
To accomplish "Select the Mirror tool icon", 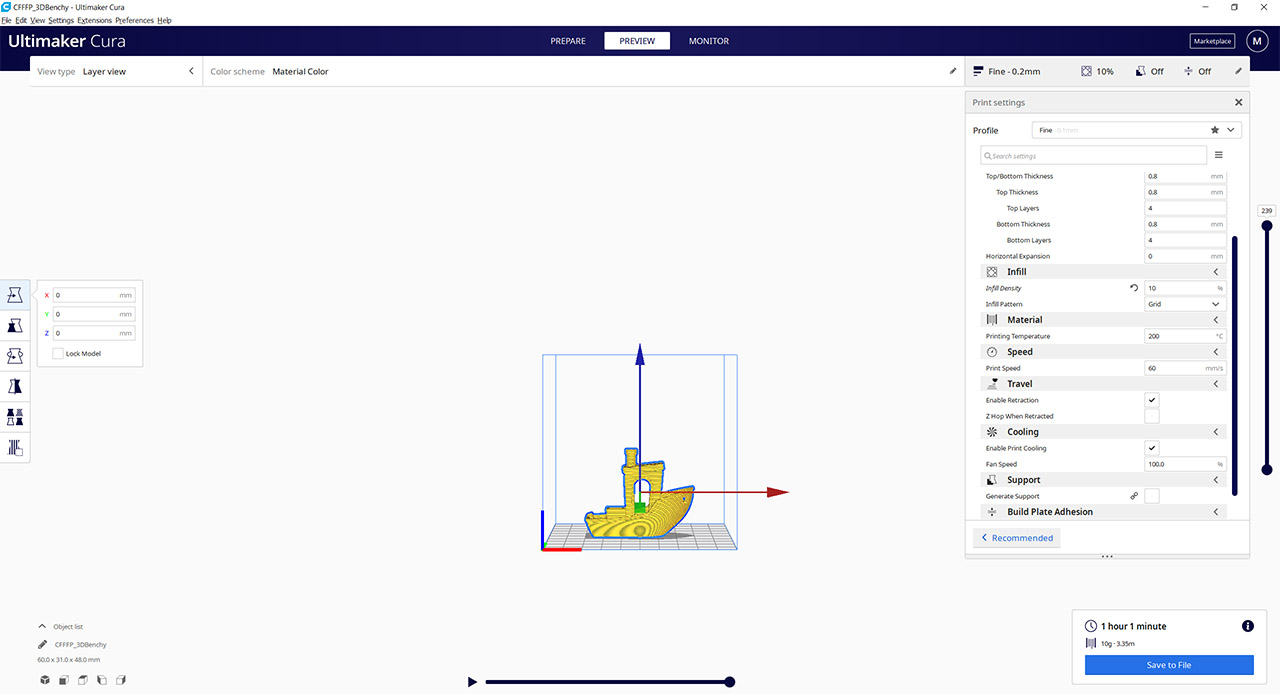I will (15, 386).
